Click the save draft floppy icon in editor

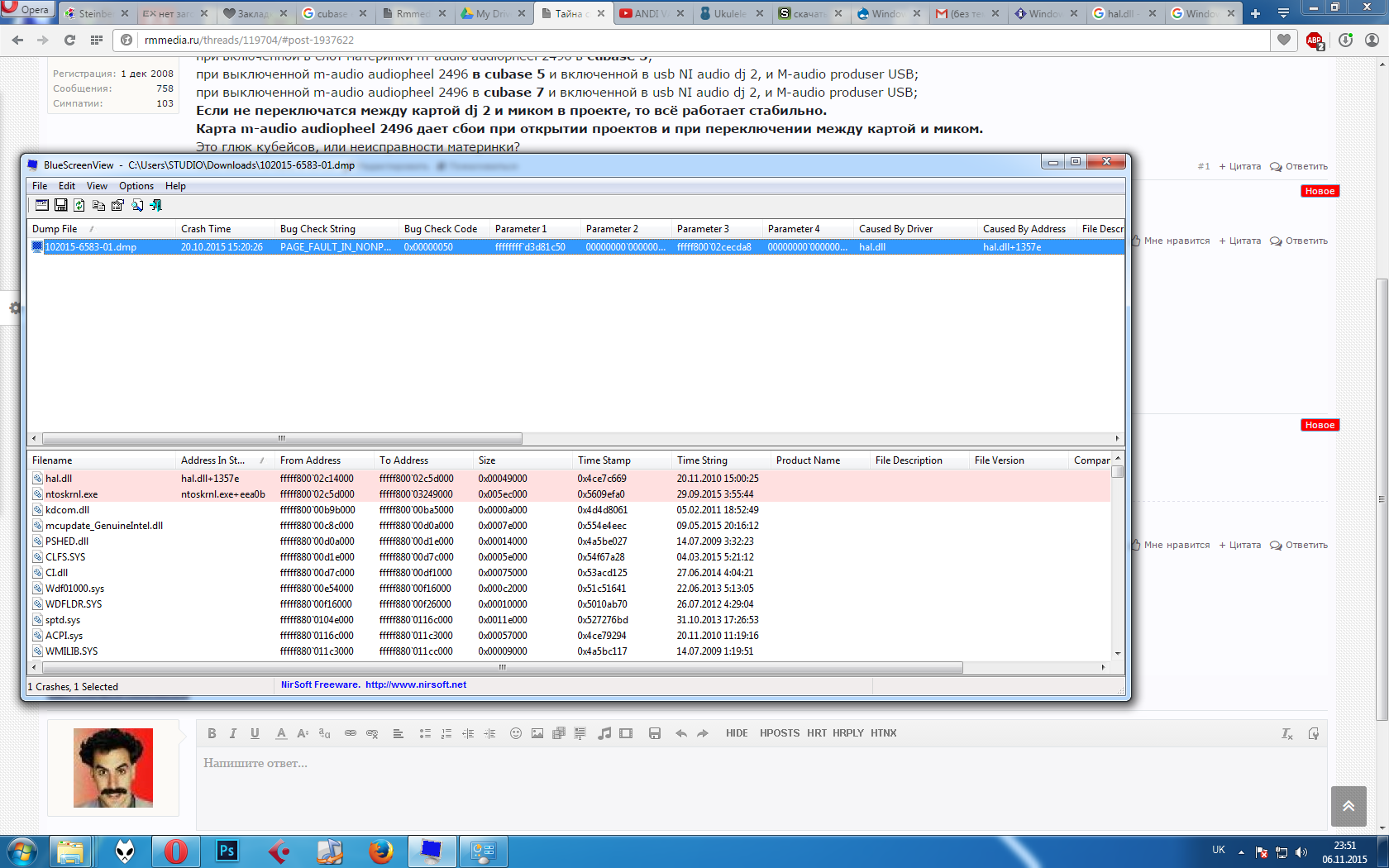point(655,733)
